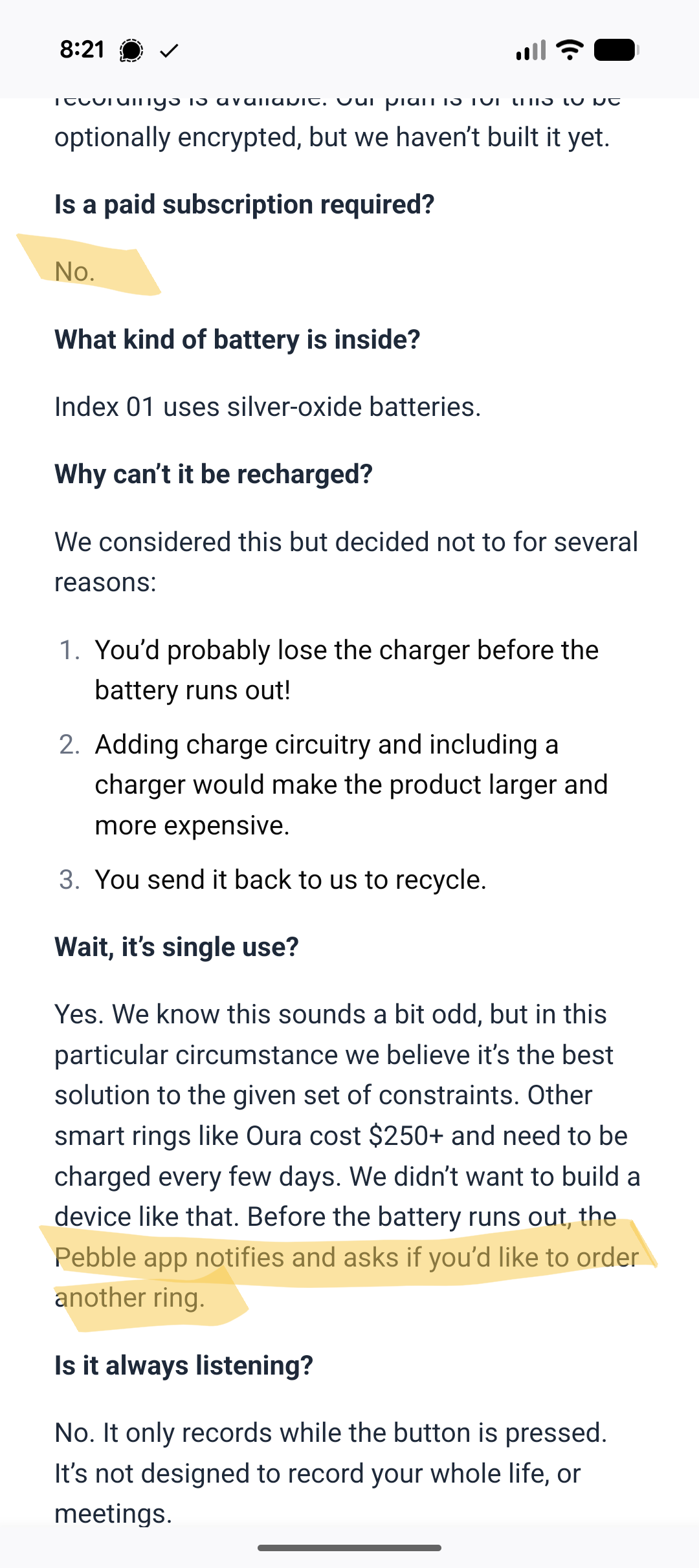699x1568 pixels.
Task: Click "It only records while the button is pressed" text
Action: pos(355,1433)
